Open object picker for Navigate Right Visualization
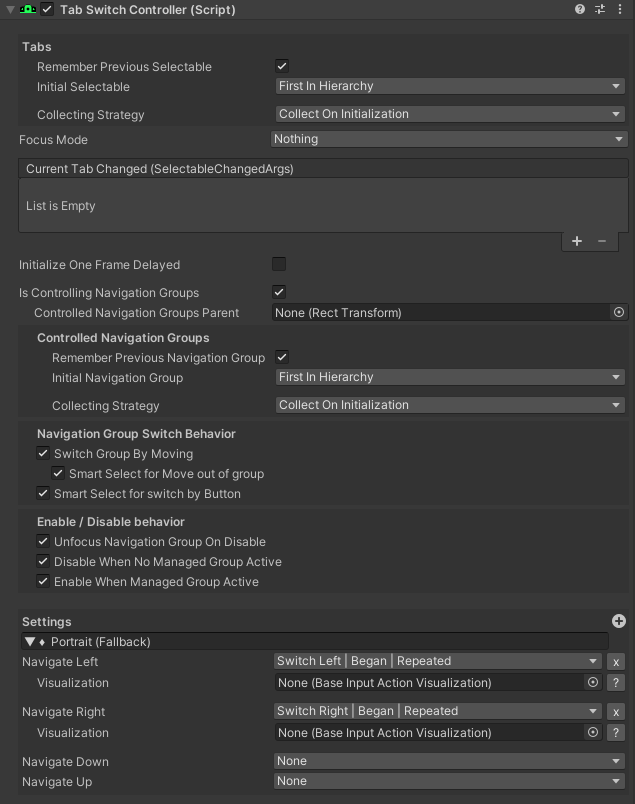635x804 pixels. [x=593, y=733]
